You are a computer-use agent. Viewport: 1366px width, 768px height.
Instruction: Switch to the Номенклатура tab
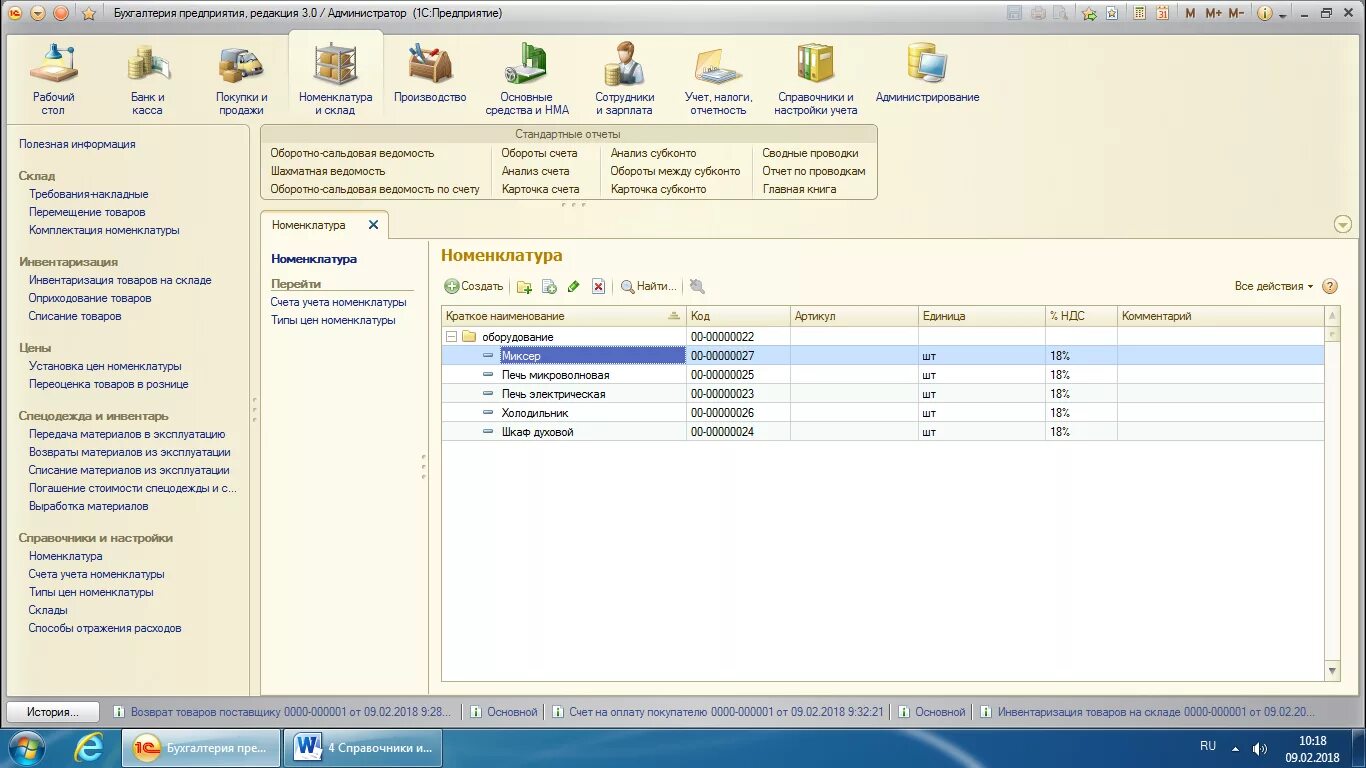click(x=309, y=225)
